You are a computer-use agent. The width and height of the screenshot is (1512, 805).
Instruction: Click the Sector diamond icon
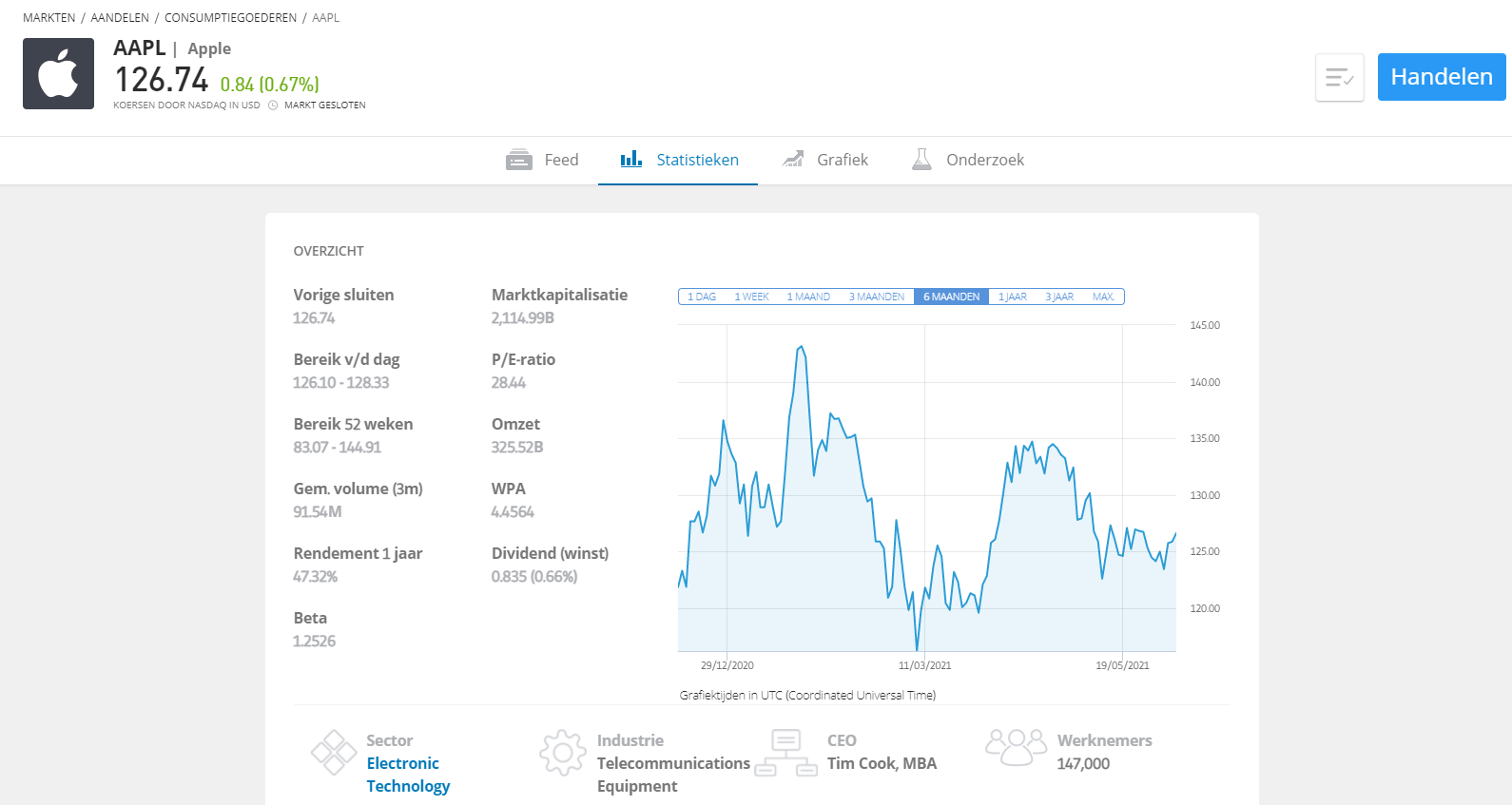(334, 752)
